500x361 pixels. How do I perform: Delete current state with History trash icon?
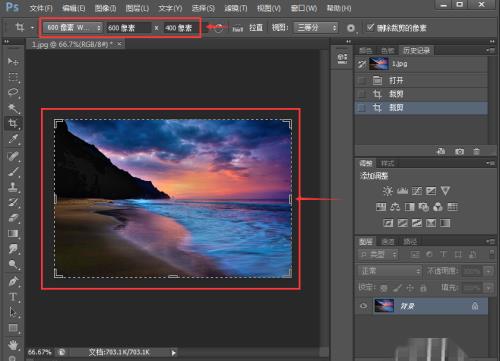[477, 152]
